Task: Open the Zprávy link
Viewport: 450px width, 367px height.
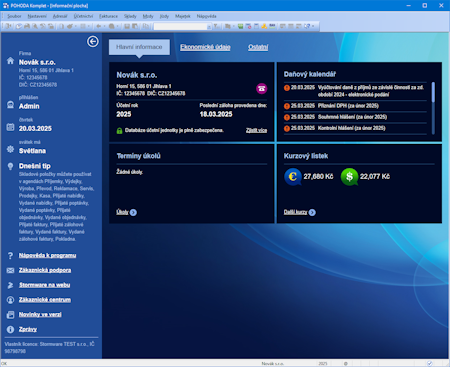Action: [x=28, y=329]
